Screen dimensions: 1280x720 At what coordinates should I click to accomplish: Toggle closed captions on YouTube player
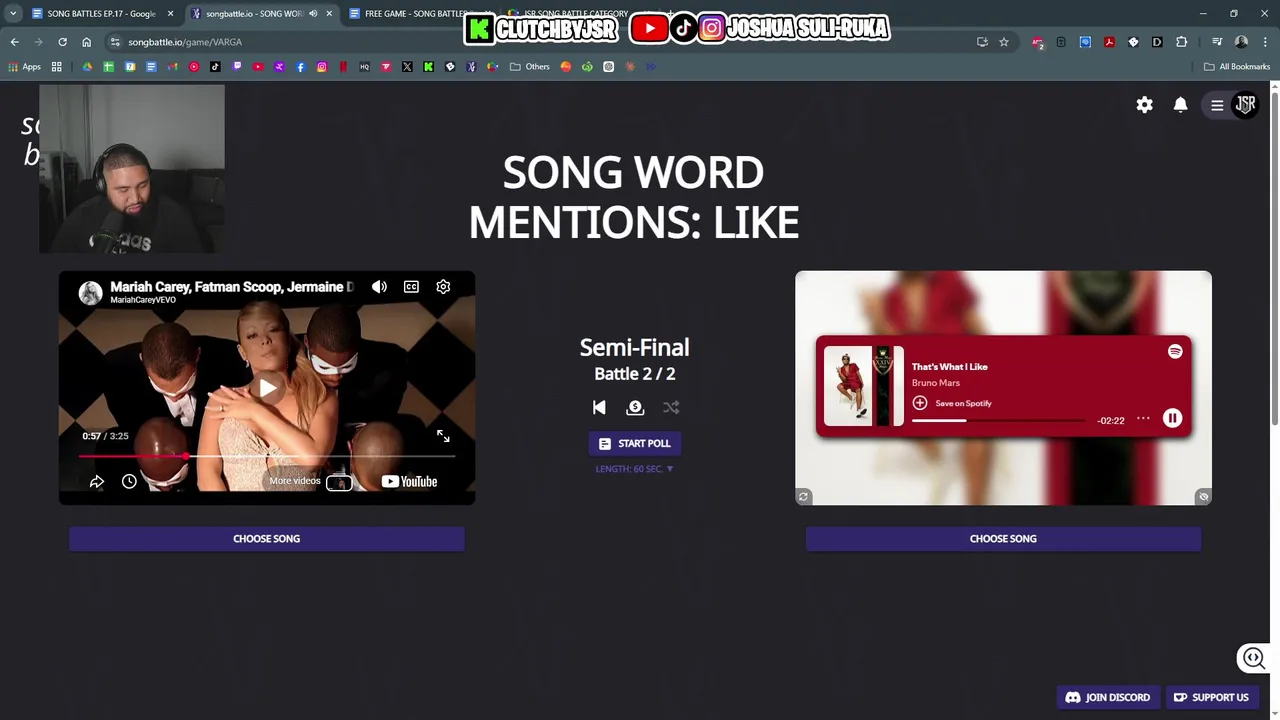pyautogui.click(x=411, y=287)
